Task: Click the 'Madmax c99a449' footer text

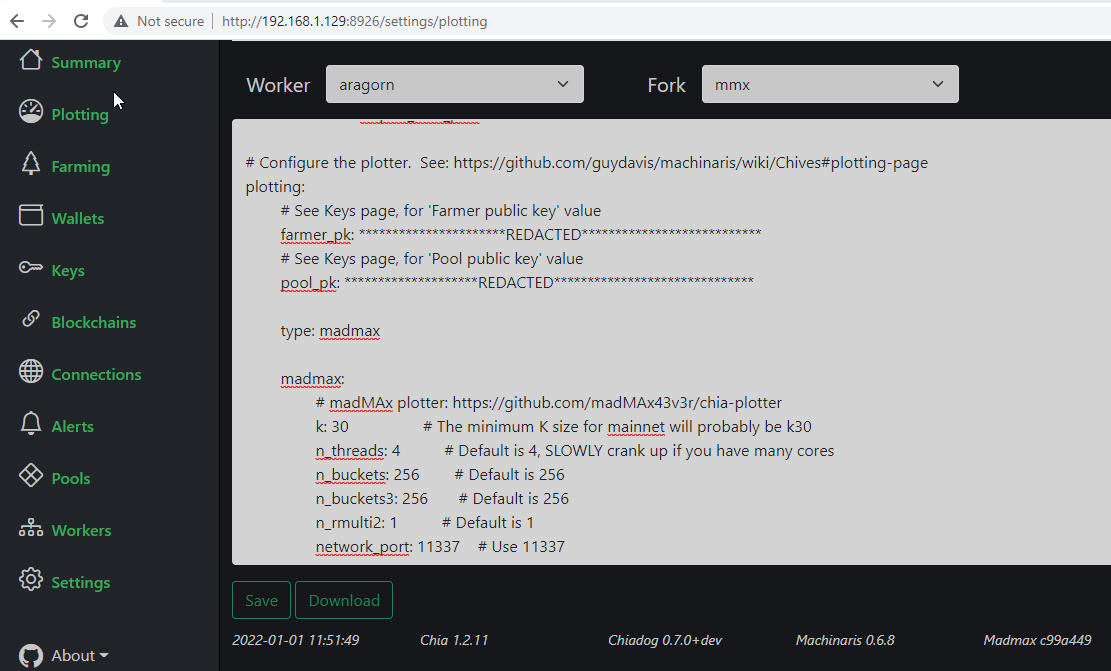Action: click(1037, 640)
